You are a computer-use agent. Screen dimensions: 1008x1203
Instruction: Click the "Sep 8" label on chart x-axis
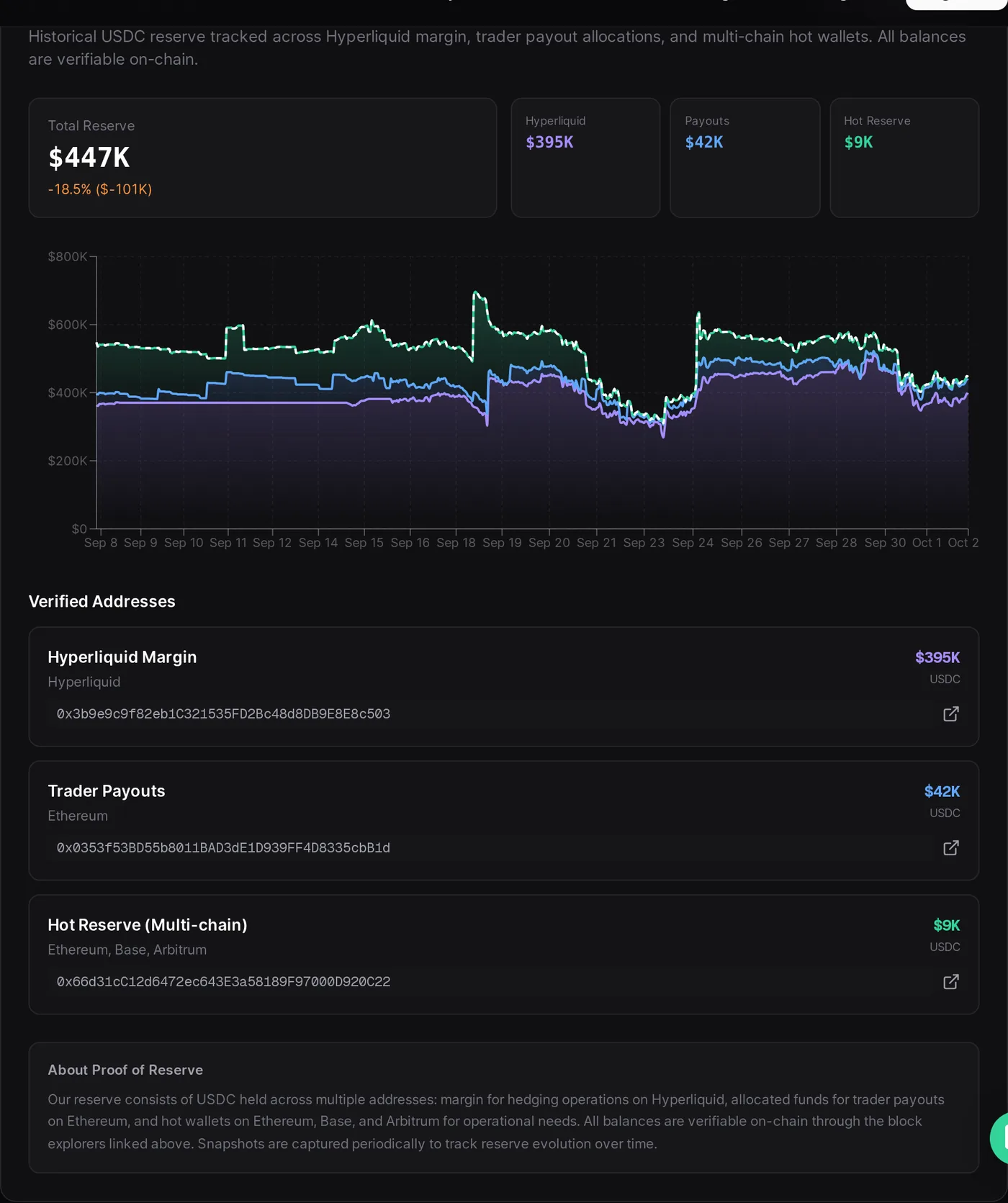coord(101,543)
